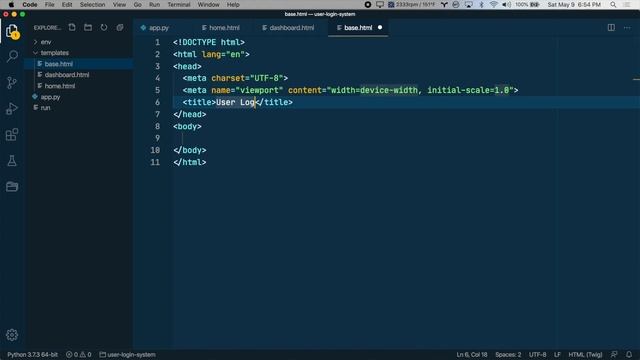Click the 100% battery indicator in menu bar
640x360 pixels.
coord(527,4)
